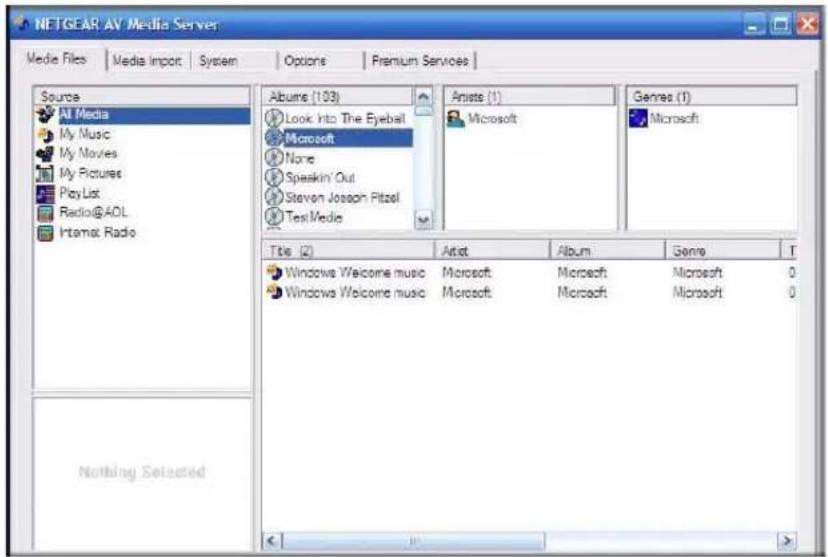Image resolution: width=828 pixels, height=557 pixels.
Task: Sort tracks by the Album column header
Action: [x=607, y=251]
